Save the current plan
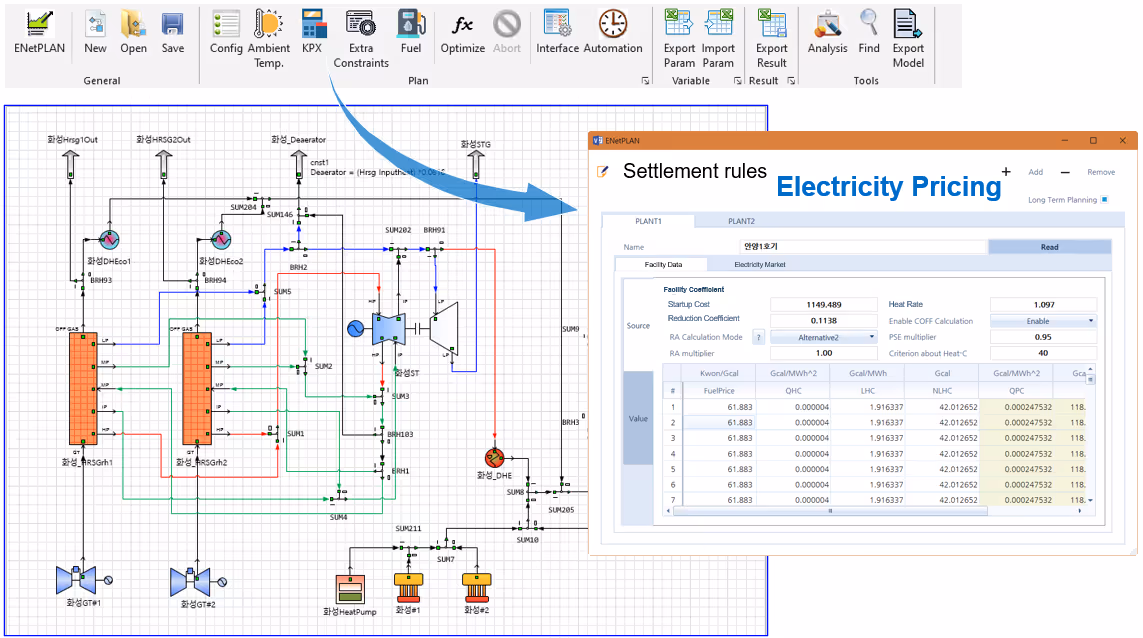This screenshot has height=638, width=1143. point(173,33)
